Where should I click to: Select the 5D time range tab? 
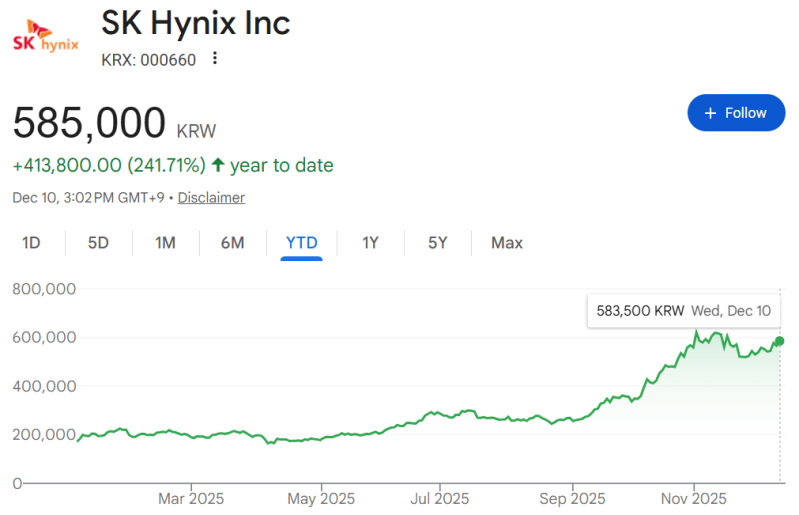pos(98,243)
